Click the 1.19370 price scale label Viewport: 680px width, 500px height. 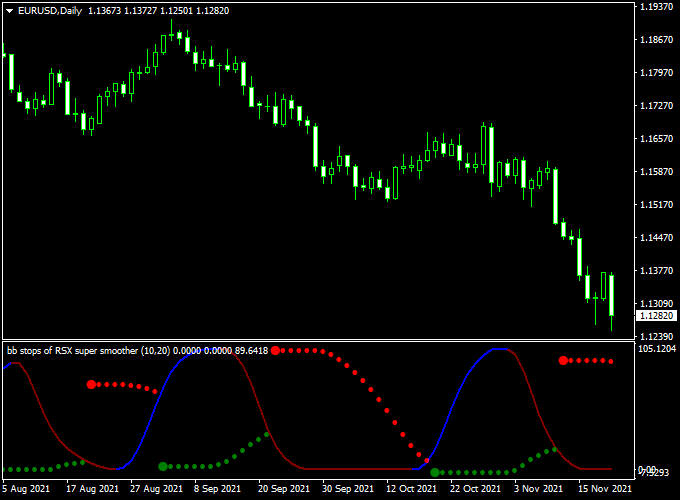657,7
